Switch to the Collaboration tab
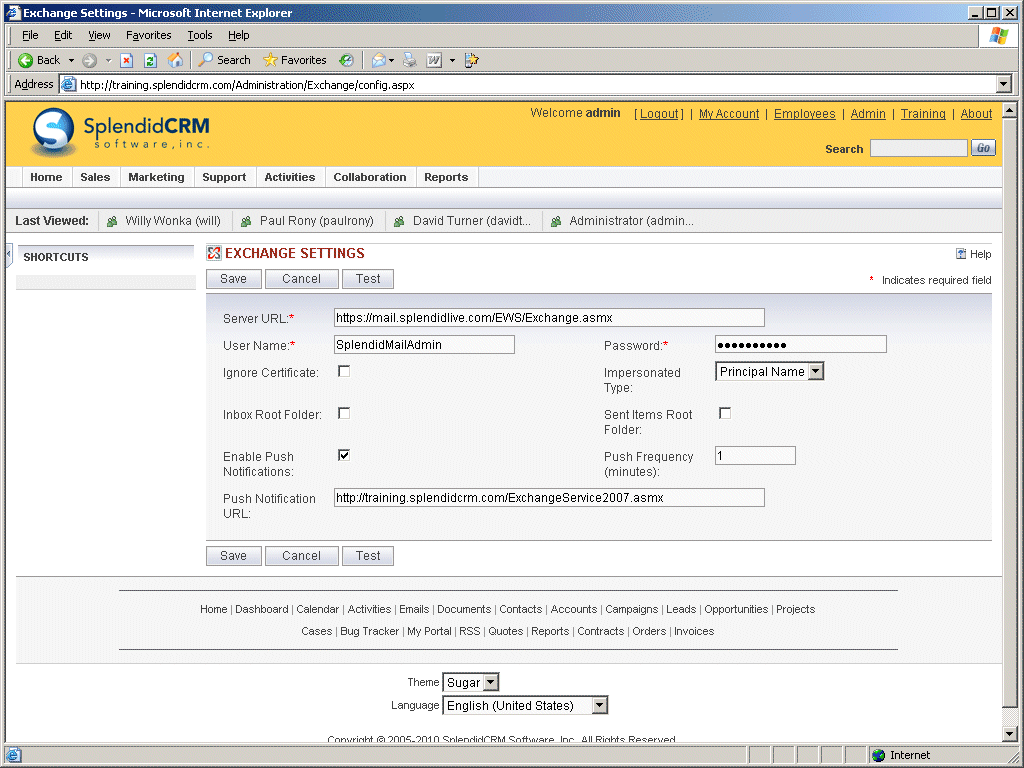This screenshot has height=768, width=1024. click(370, 177)
